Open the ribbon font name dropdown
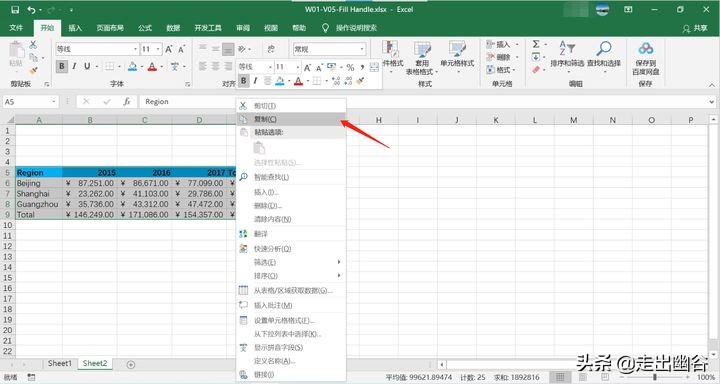This screenshot has width=720, height=384. pyautogui.click(x=135, y=49)
